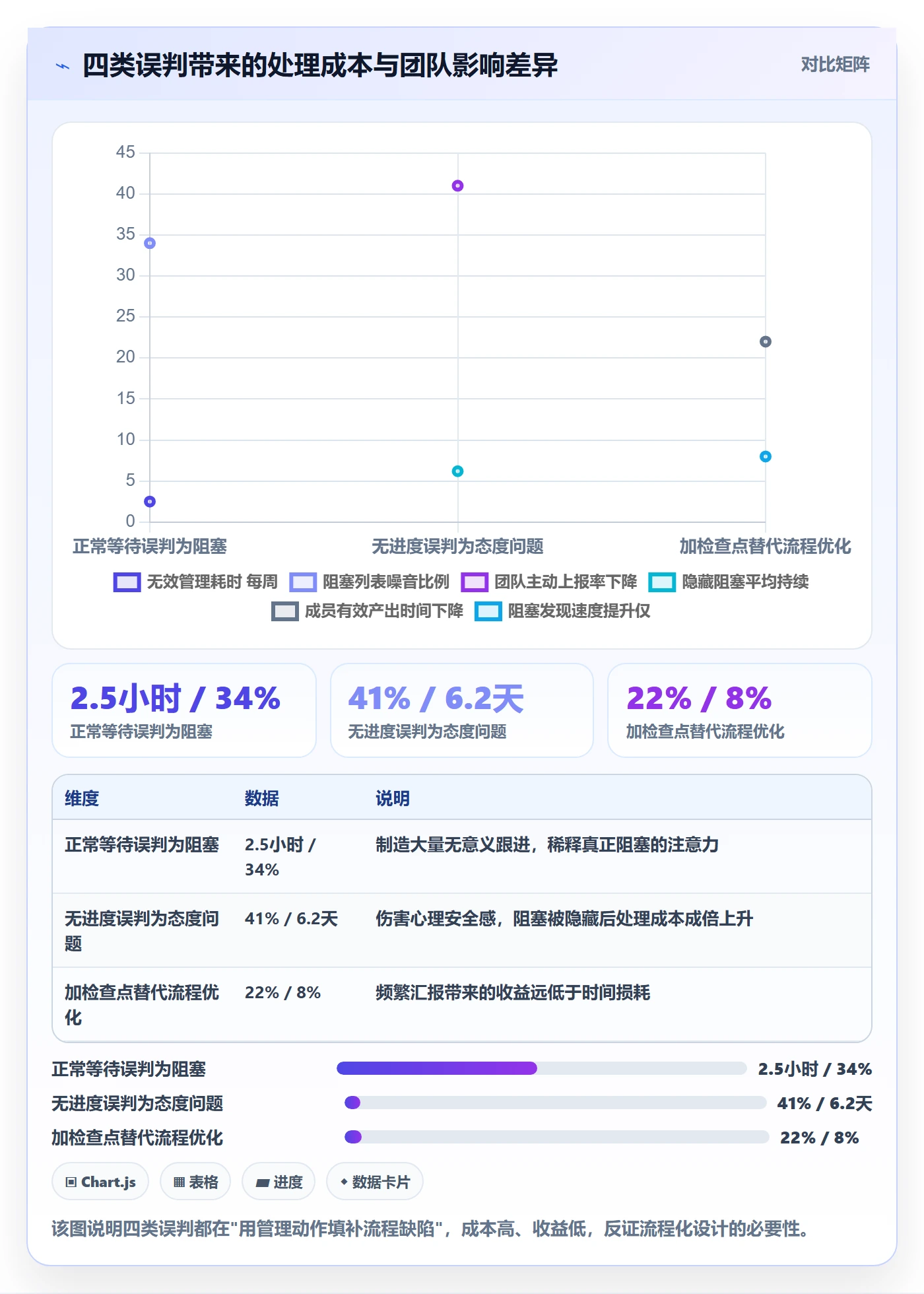Toggle legend swatch for 阻塞发现速度提升仅

tap(488, 611)
